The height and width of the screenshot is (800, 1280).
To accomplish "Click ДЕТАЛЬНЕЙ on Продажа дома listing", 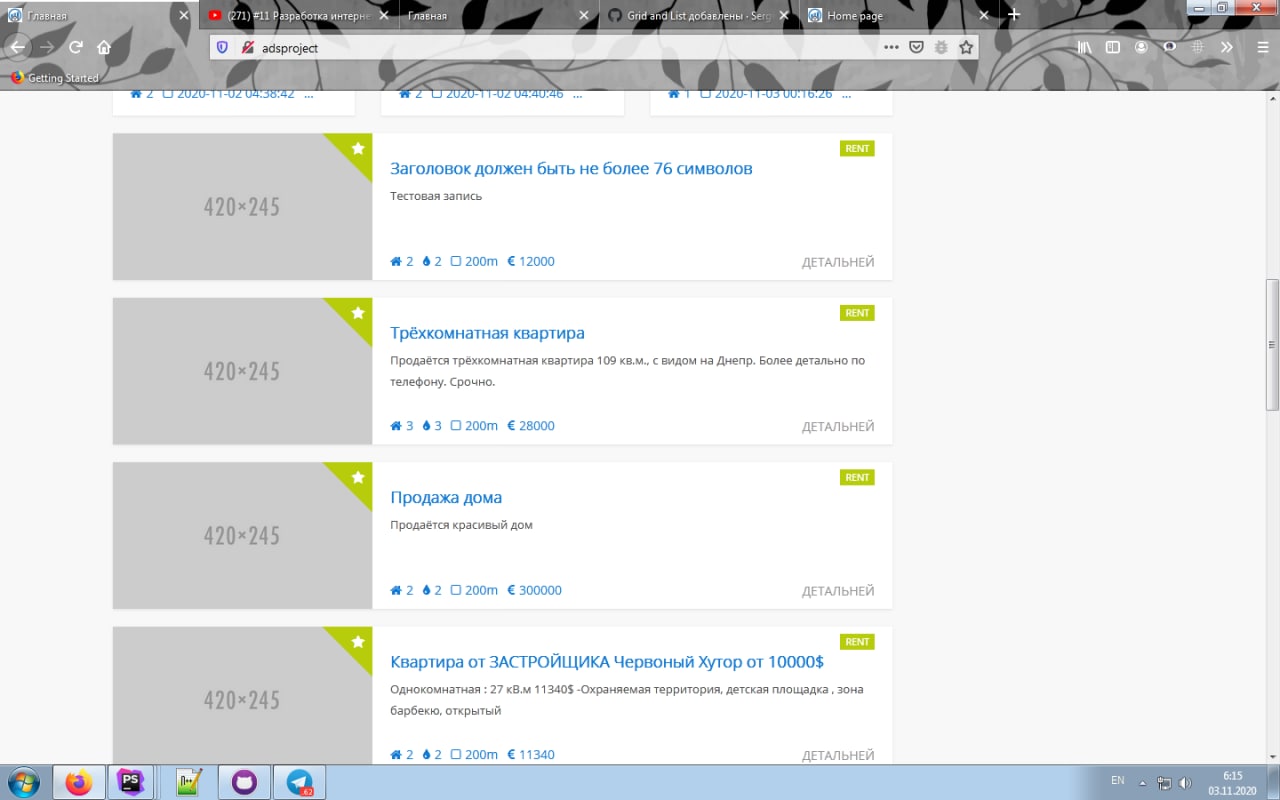I will 838,591.
